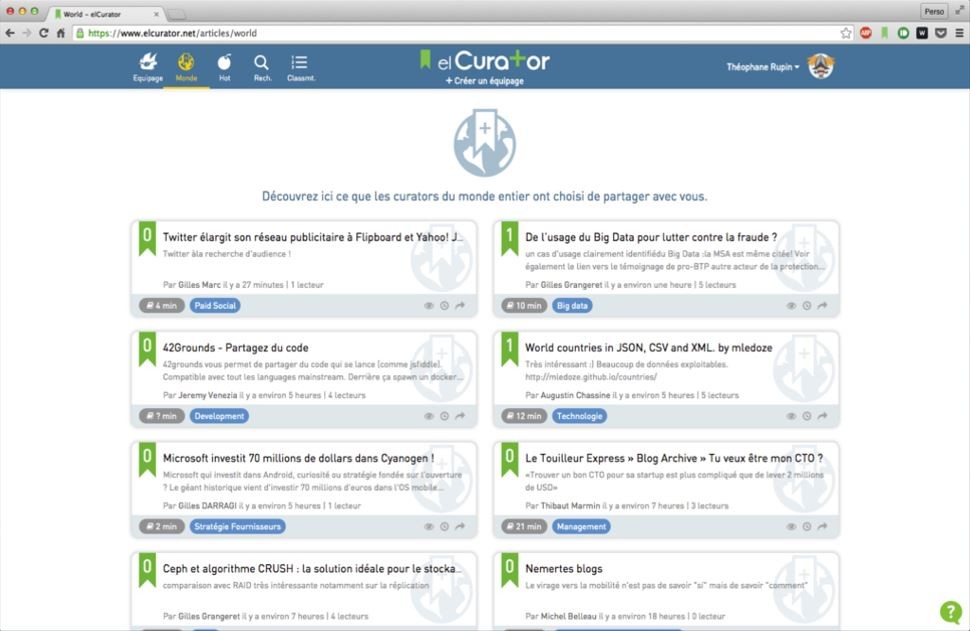Click the clock icon on Microsoft Cyanogen card
This screenshot has width=970, height=631.
444,526
